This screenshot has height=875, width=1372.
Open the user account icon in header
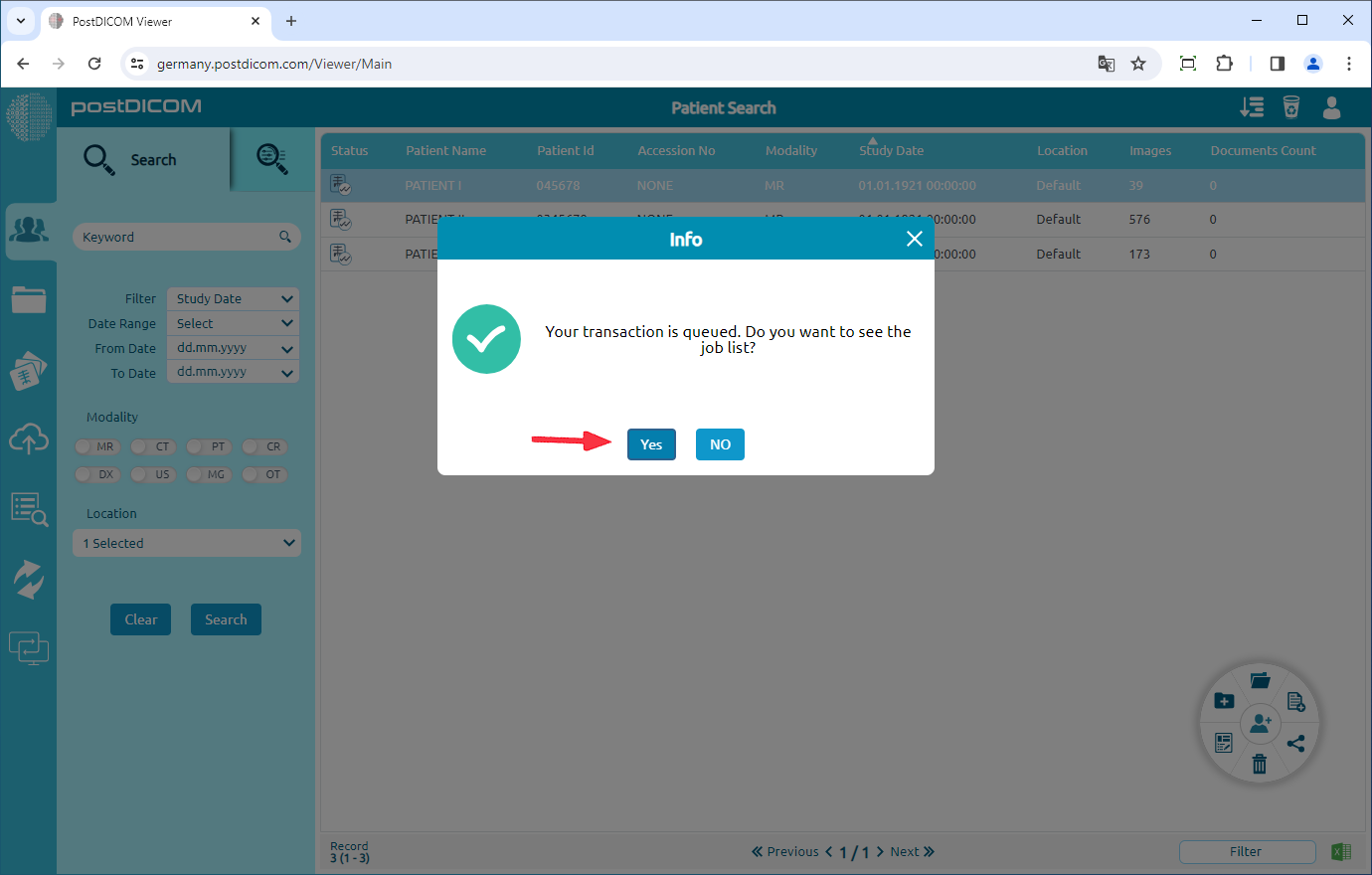1332,107
